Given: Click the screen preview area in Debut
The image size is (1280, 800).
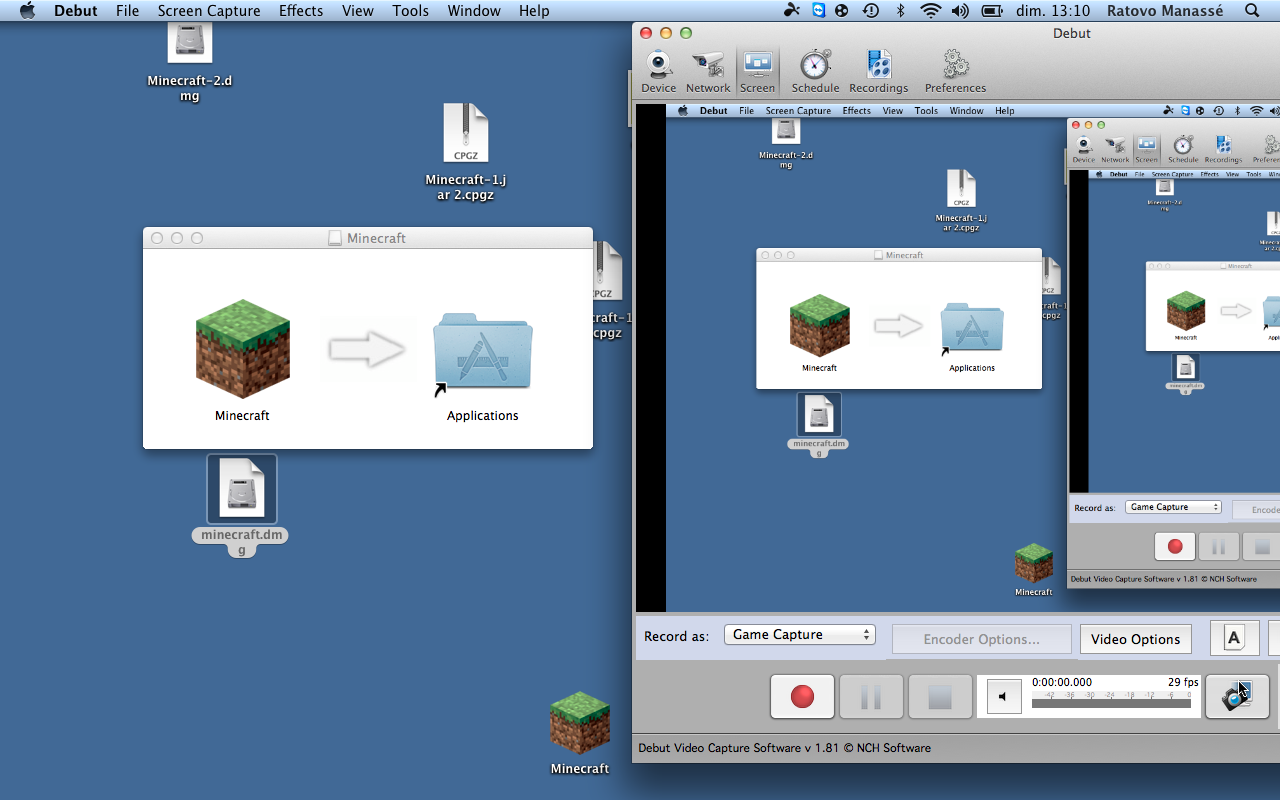Looking at the screenshot, I should pyautogui.click(x=958, y=357).
